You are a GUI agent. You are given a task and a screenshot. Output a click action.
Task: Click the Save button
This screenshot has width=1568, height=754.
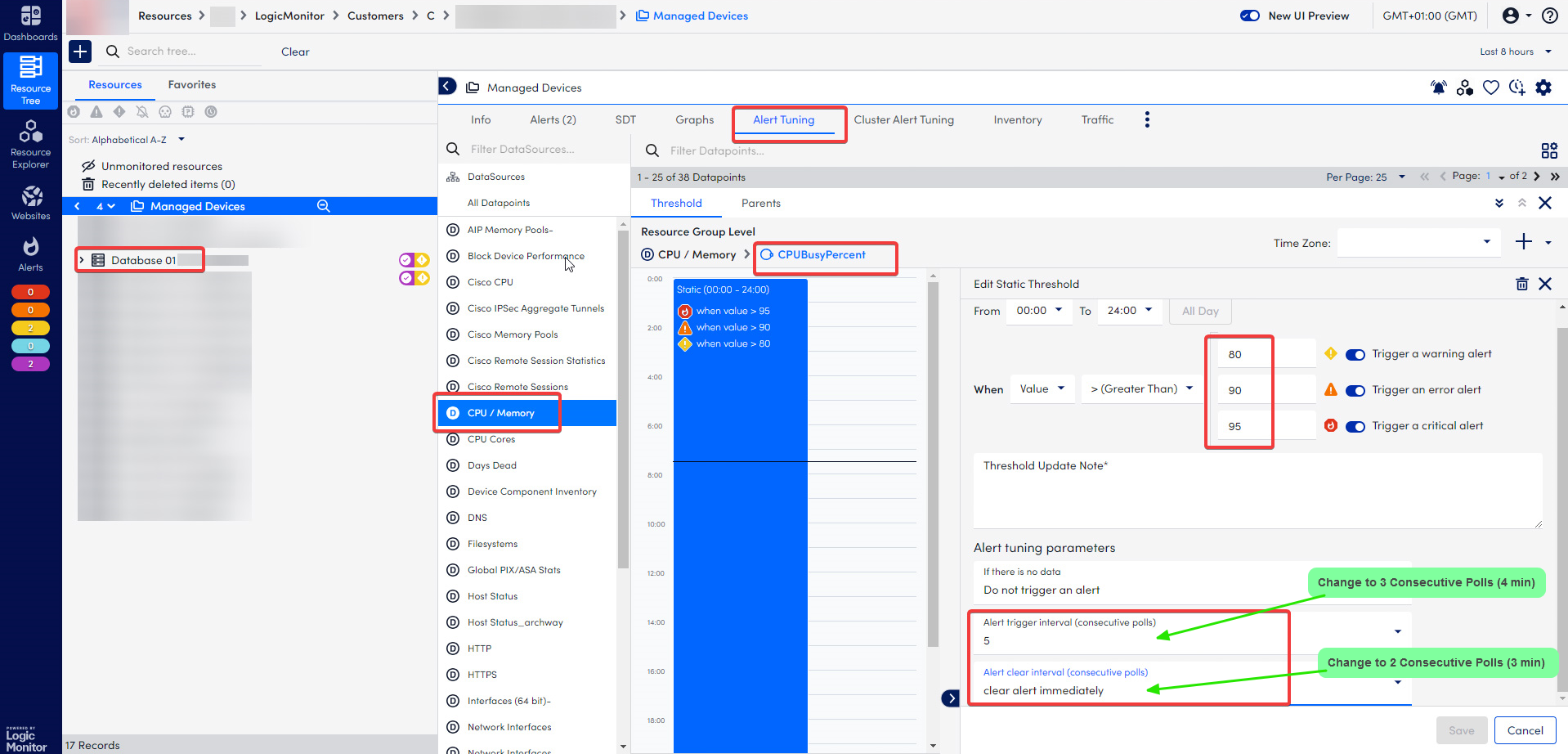pos(1462,731)
